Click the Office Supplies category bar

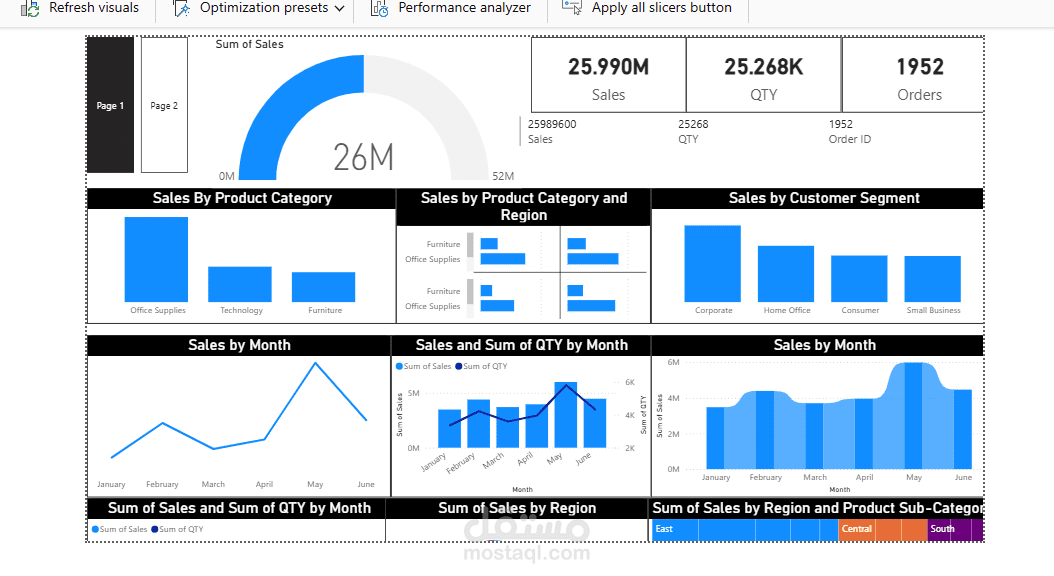156,259
